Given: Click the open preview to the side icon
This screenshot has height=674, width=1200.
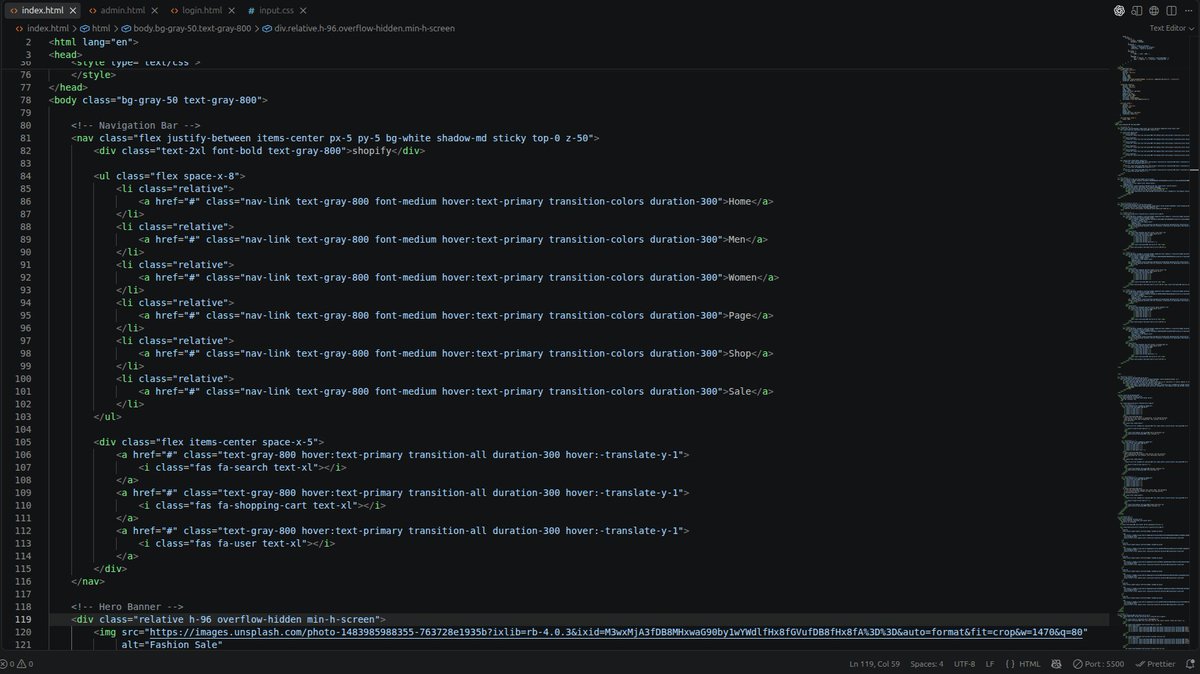Looking at the screenshot, I should pyautogui.click(x=1137, y=10).
